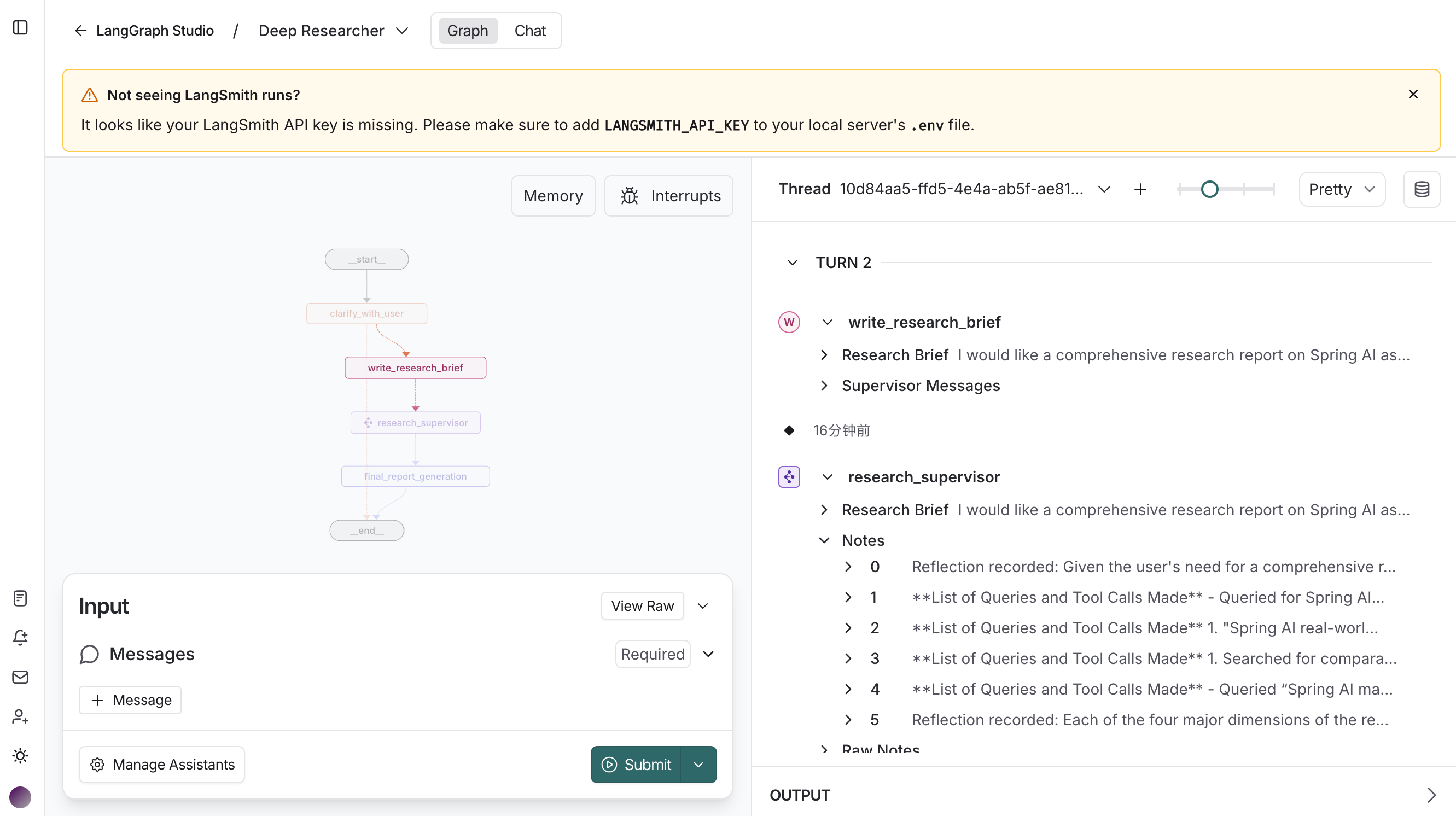Toggle the theme sun icon

click(20, 755)
